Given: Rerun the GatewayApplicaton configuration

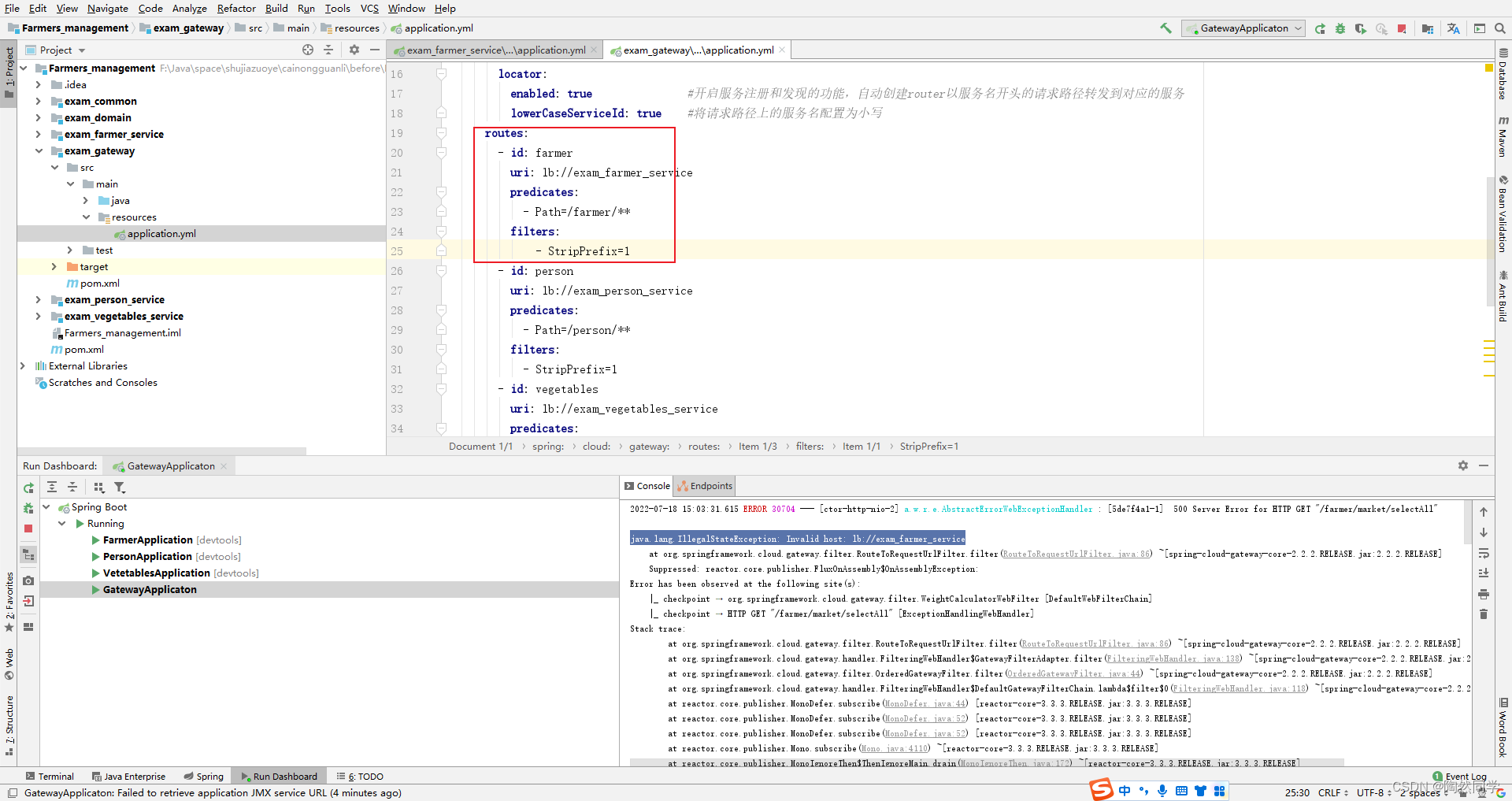Looking at the screenshot, I should click(x=1320, y=28).
